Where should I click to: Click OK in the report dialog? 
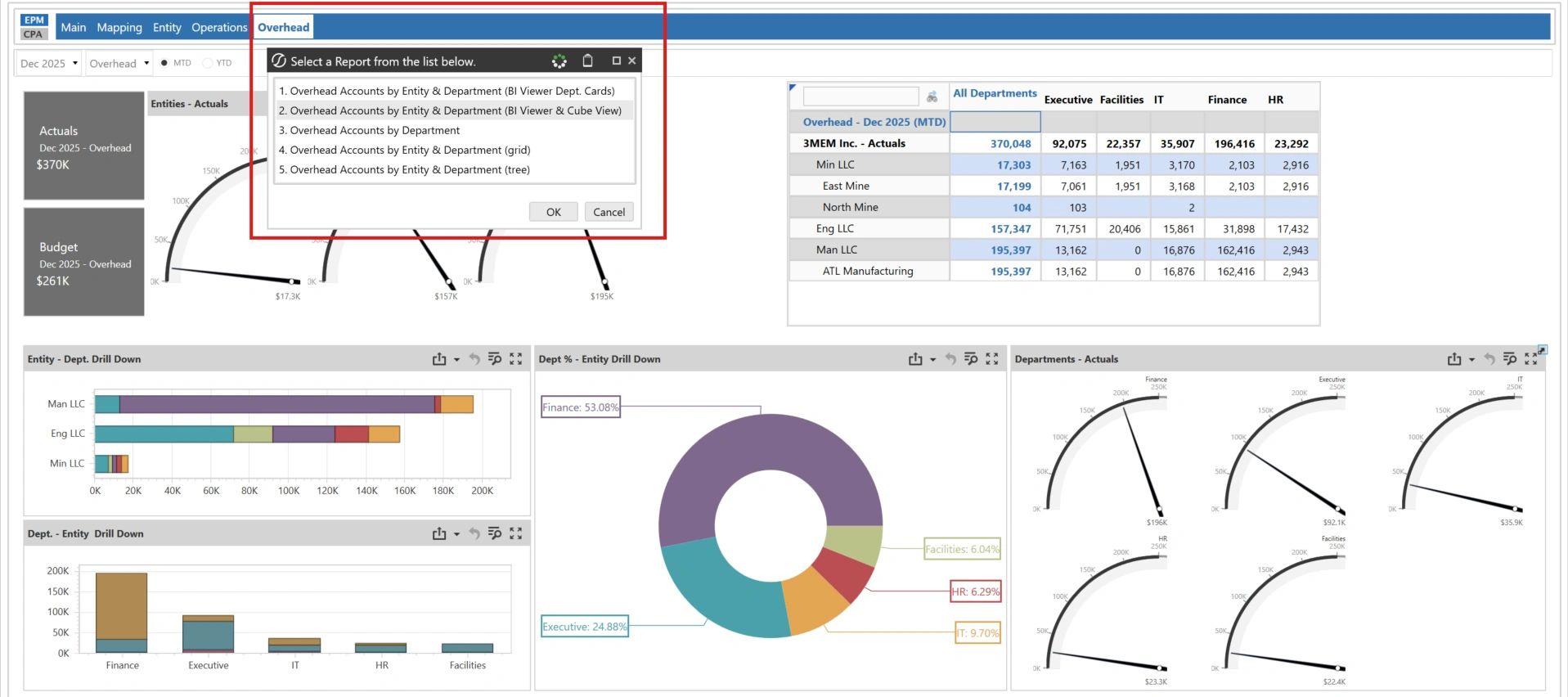554,212
